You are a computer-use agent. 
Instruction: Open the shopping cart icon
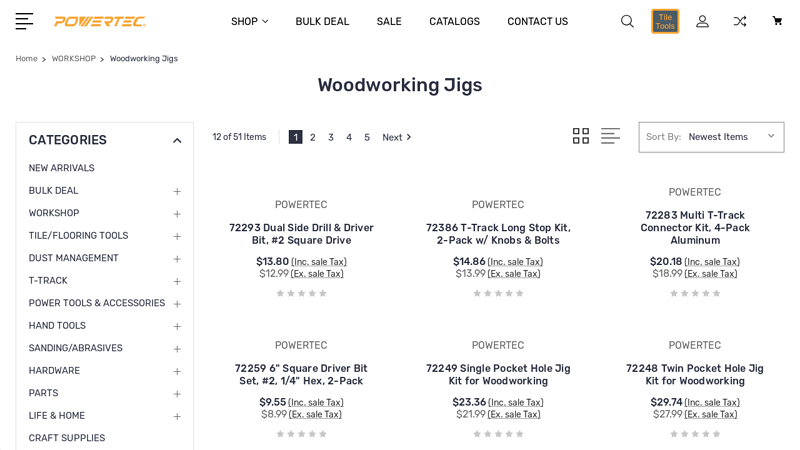[x=777, y=21]
